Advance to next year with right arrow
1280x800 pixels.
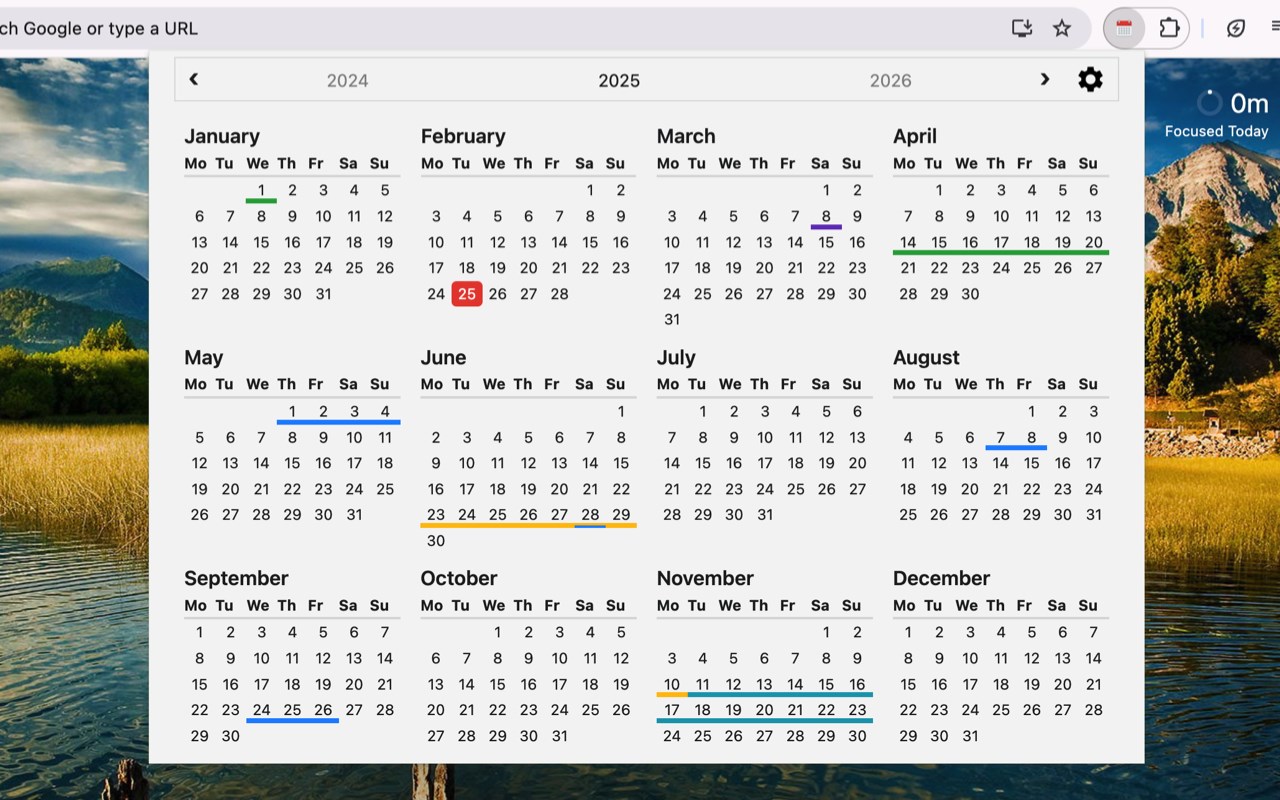[x=1045, y=79]
